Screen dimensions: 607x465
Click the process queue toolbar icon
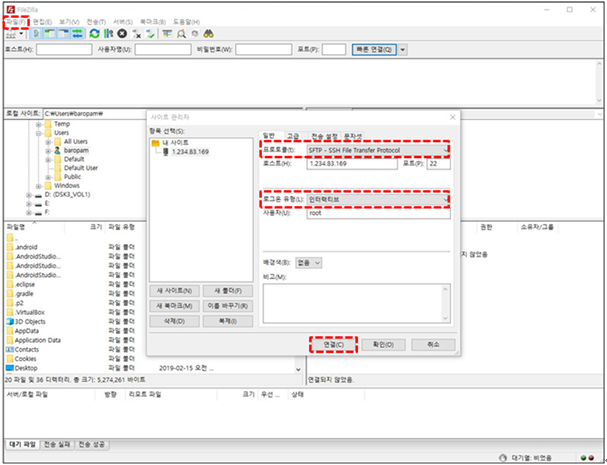[x=108, y=34]
